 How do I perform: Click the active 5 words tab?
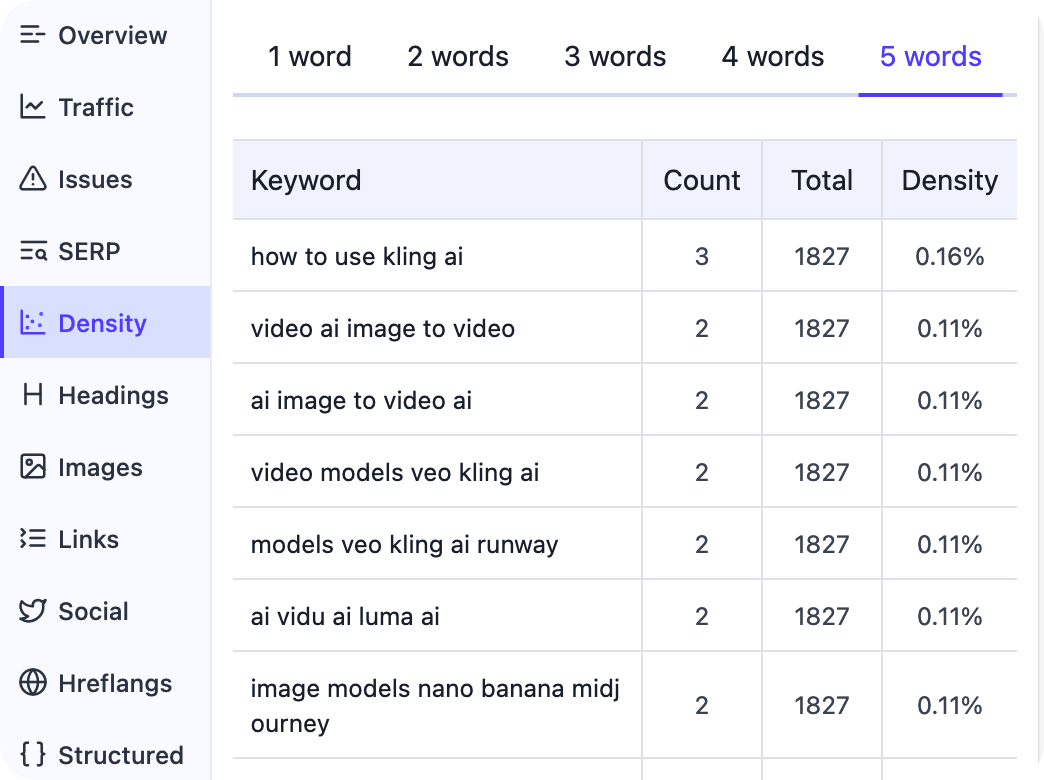tap(931, 57)
